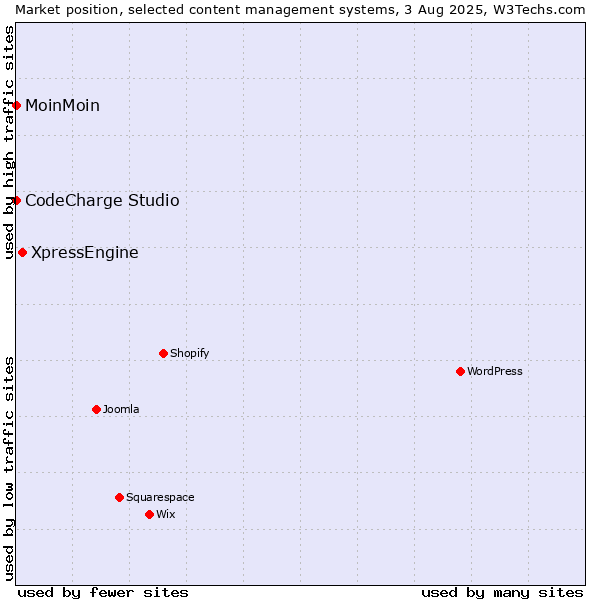This screenshot has width=600, height=600.
Task: Click the XpressEngine red diamond marker
Action: click(x=23, y=253)
